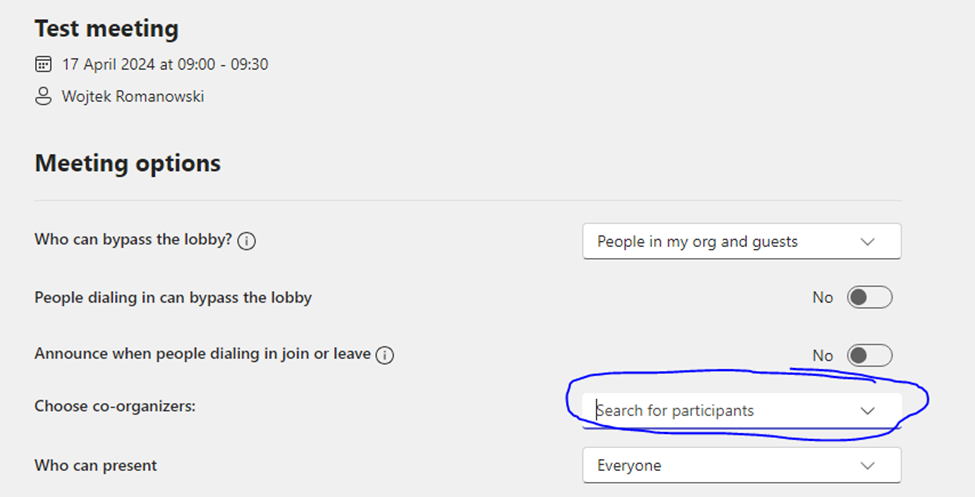Click the 'Test meeting' title
This screenshot has height=497, width=975.
[106, 28]
